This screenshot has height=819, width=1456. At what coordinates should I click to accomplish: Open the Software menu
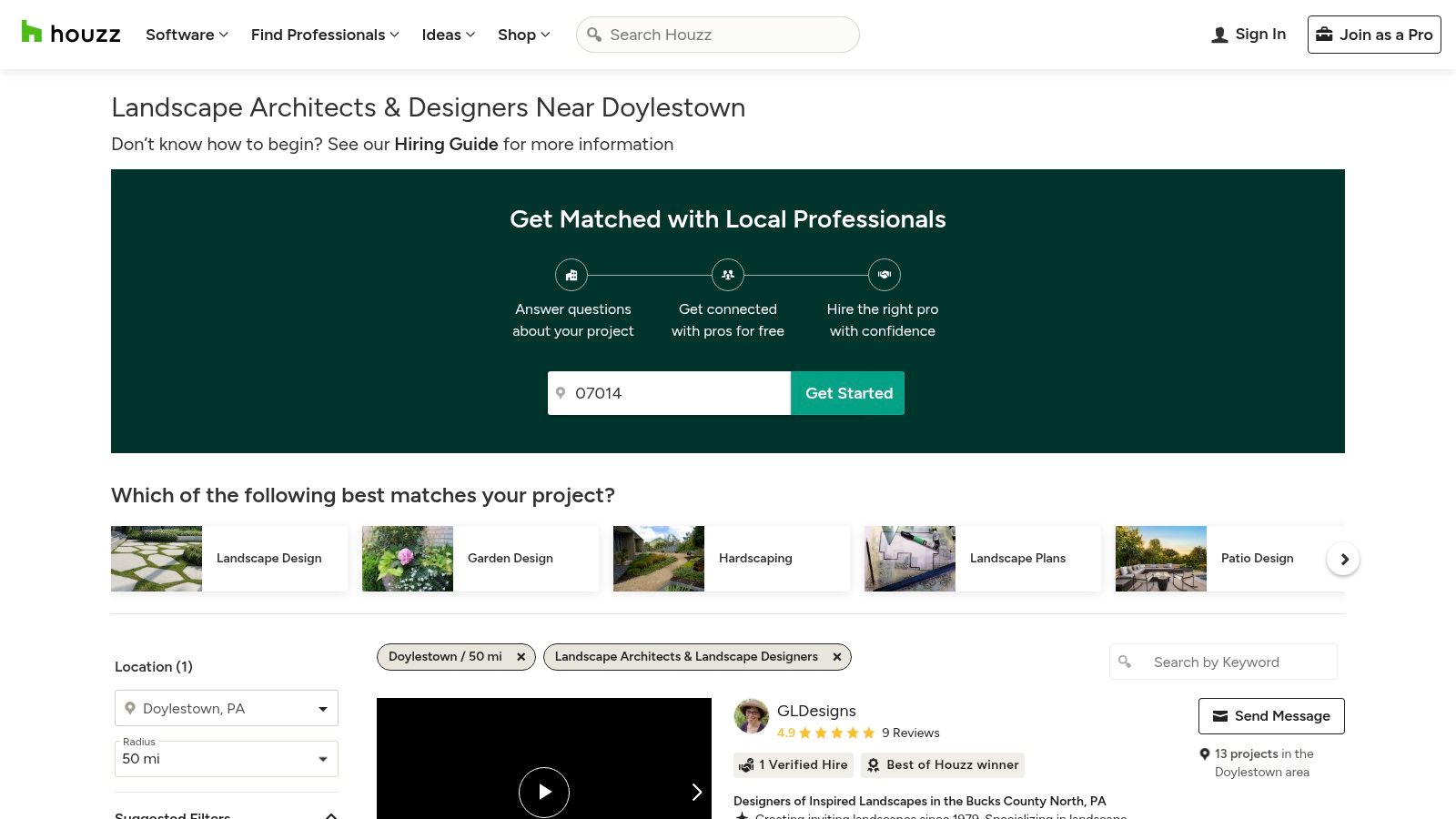(x=187, y=35)
